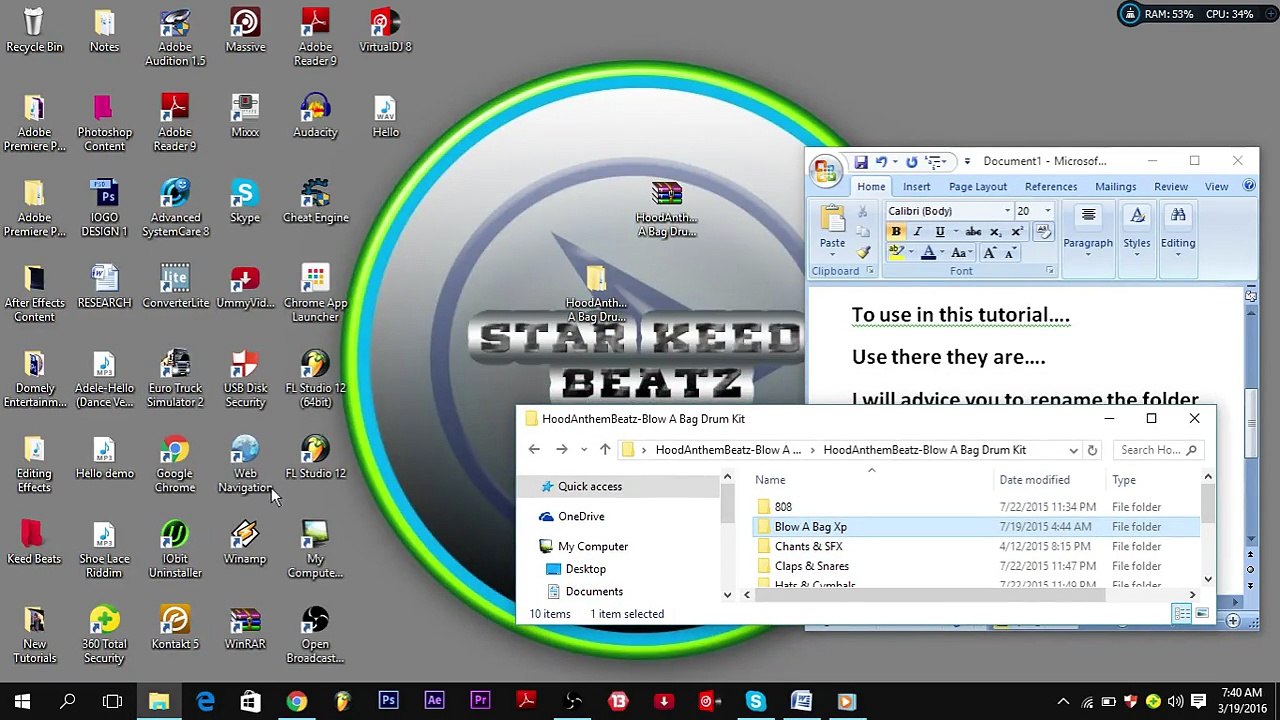
Task: Show hidden system tray icons arrow
Action: pos(1063,702)
